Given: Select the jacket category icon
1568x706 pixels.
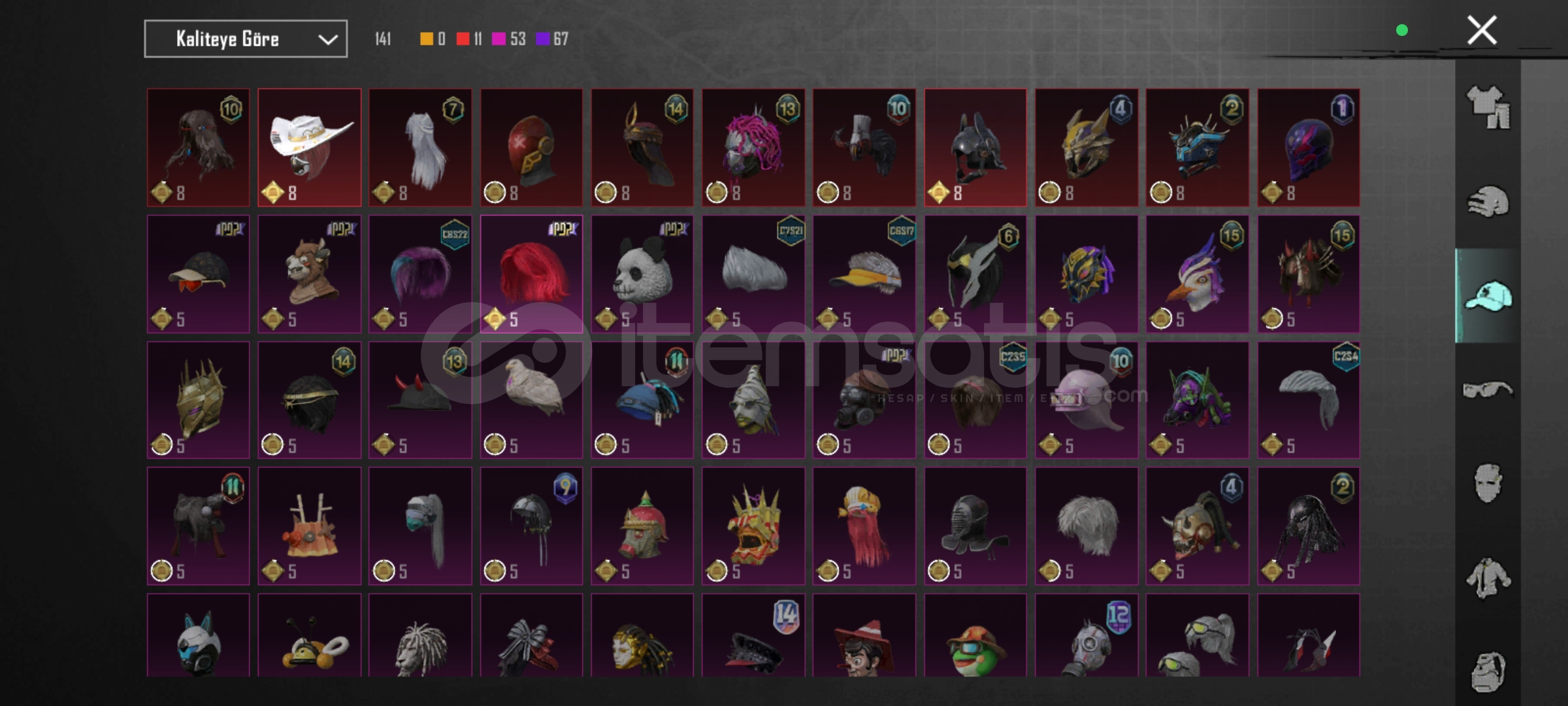Looking at the screenshot, I should (1488, 577).
